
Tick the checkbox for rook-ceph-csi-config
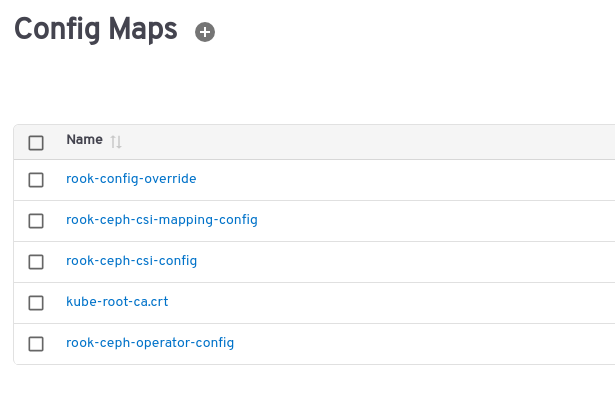[x=36, y=262]
